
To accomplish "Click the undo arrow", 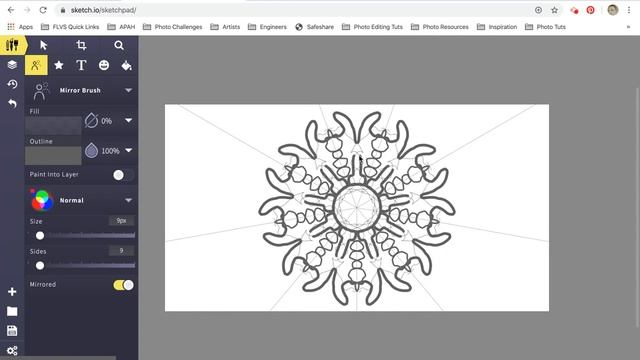I will (x=12, y=104).
